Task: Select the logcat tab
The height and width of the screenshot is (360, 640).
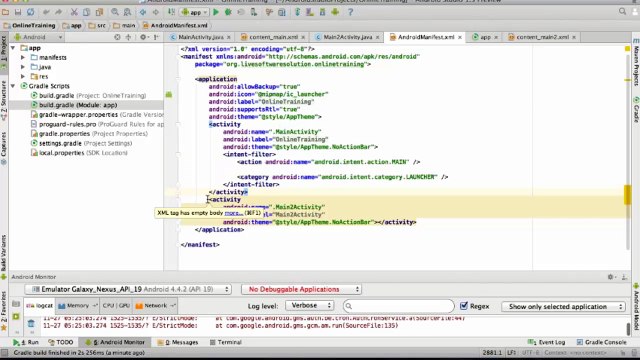Action: pyautogui.click(x=40, y=305)
